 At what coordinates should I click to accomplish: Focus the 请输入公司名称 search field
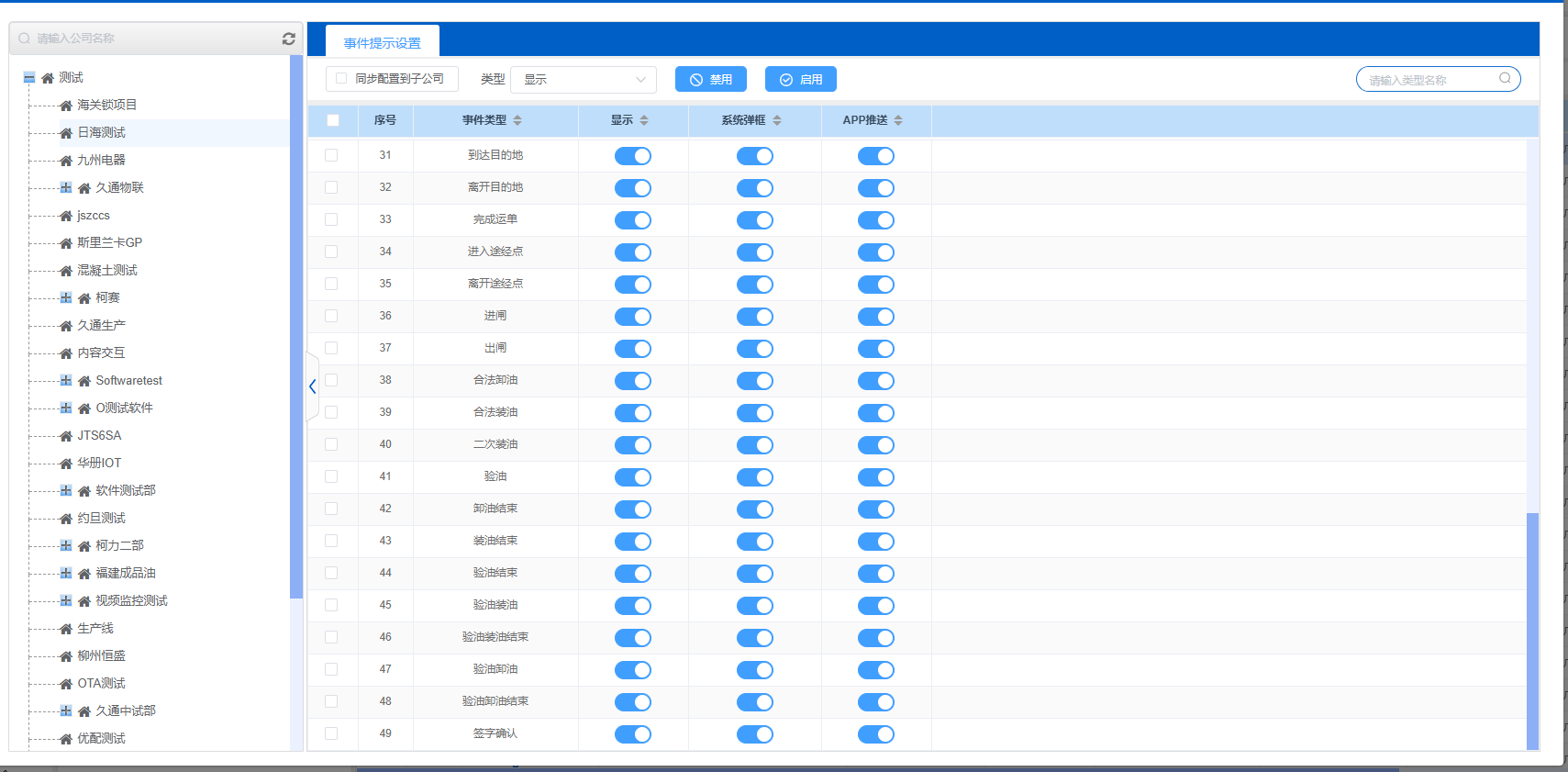pyautogui.click(x=156, y=39)
